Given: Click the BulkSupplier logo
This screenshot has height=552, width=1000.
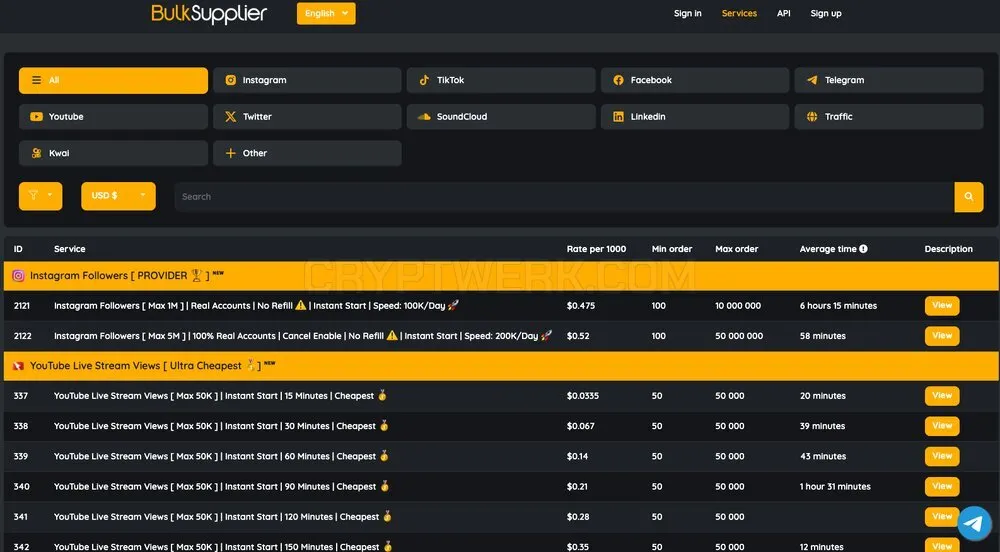Looking at the screenshot, I should pos(209,13).
